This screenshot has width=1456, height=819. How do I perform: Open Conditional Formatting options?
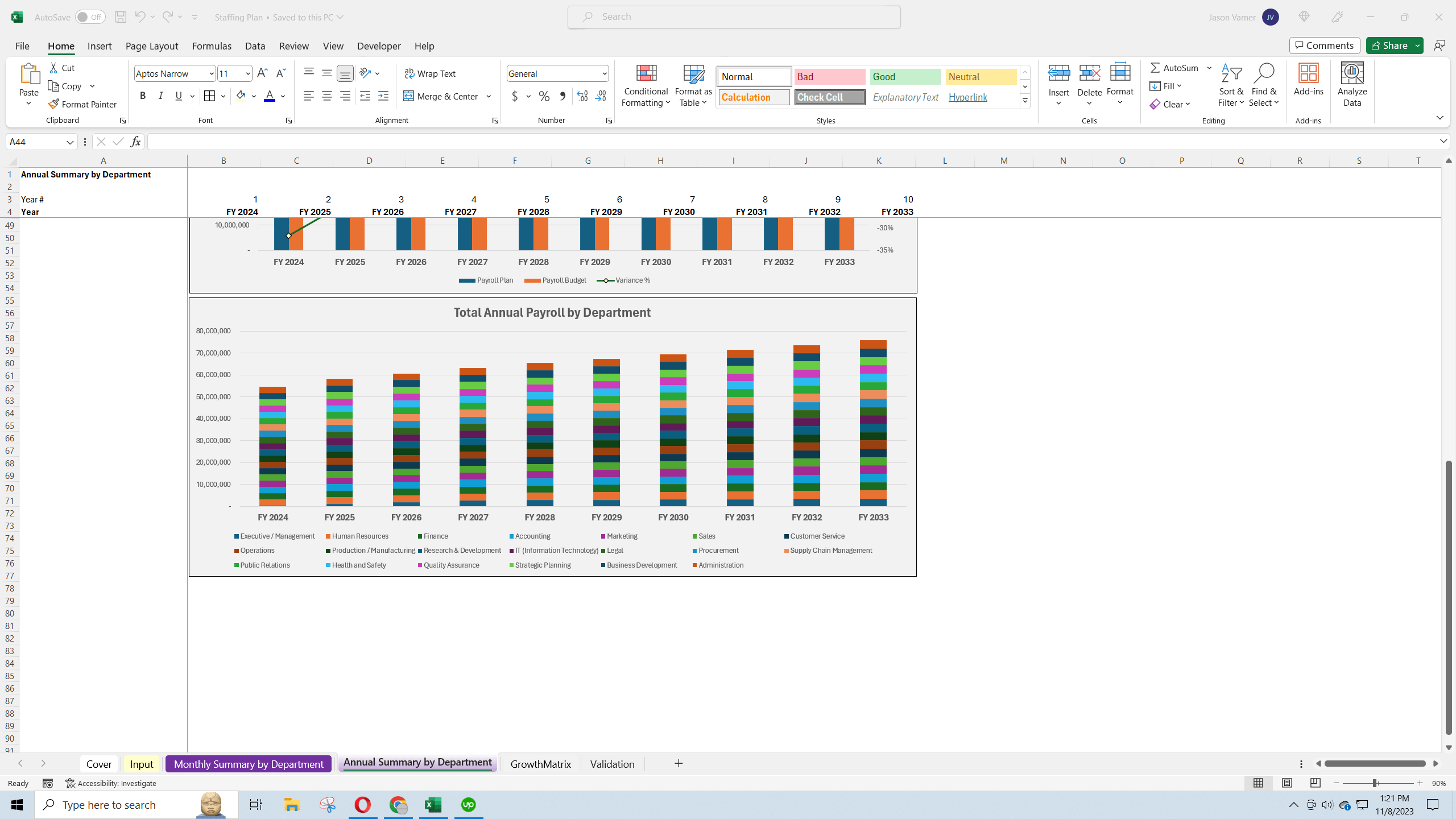point(645,85)
